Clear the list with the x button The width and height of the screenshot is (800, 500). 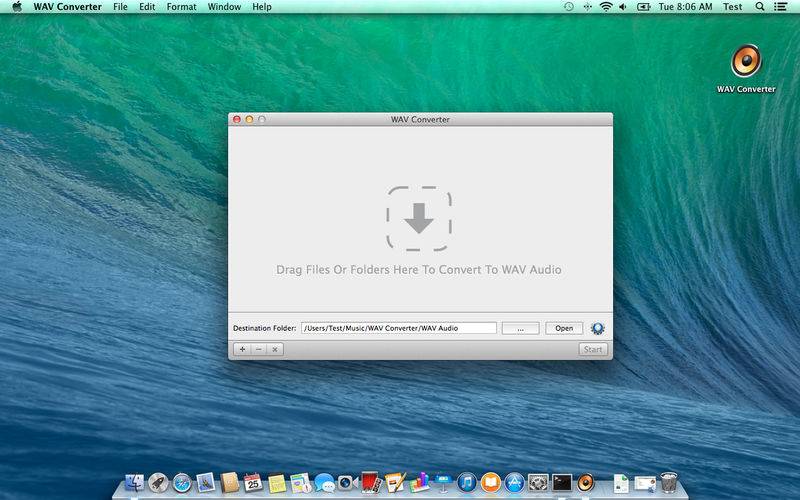pos(275,349)
